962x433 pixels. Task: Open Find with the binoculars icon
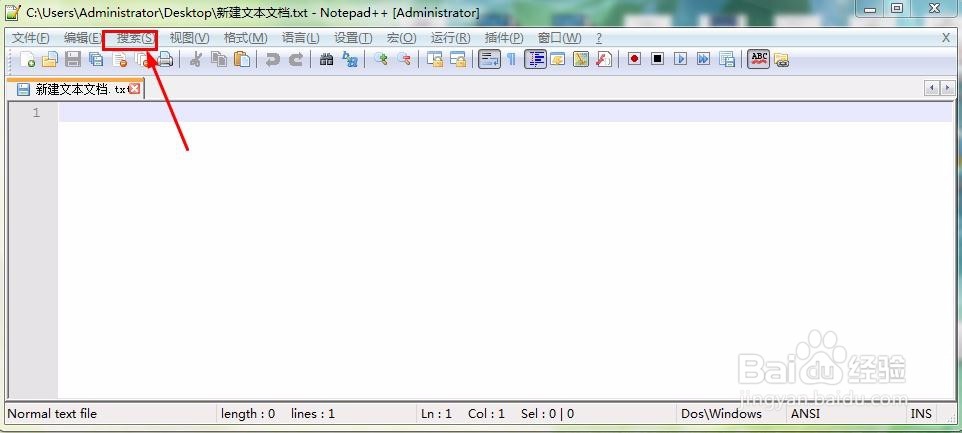coord(326,59)
